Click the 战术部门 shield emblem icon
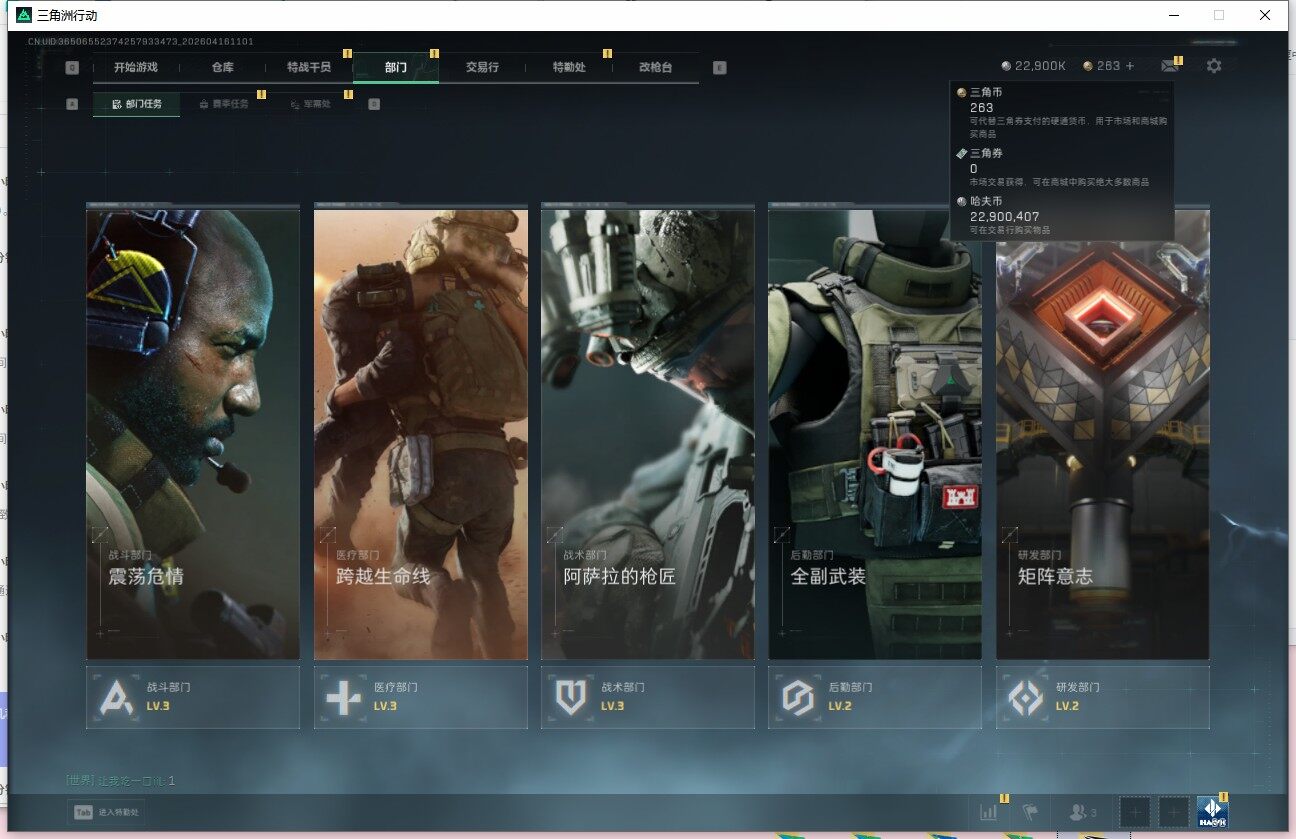Image resolution: width=1296 pixels, height=839 pixels. click(x=570, y=697)
